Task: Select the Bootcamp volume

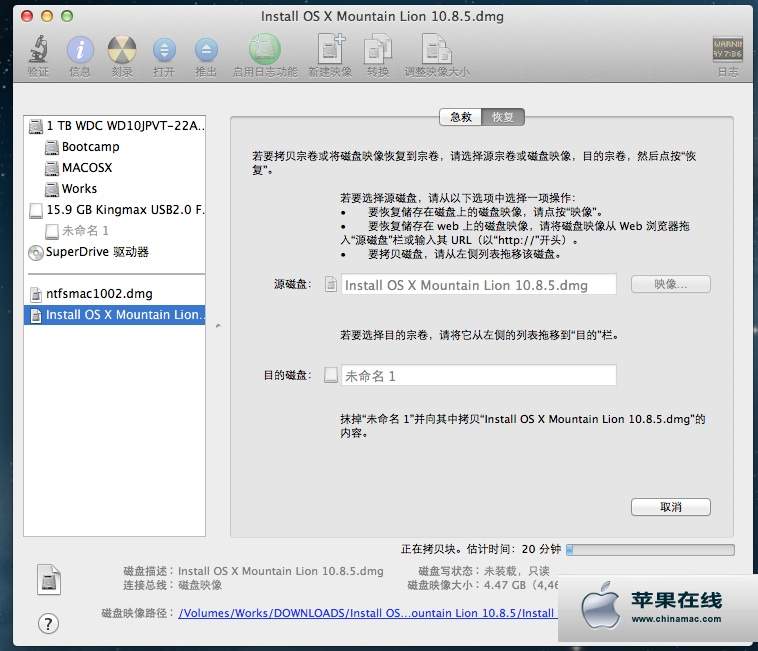Action: 115,146
